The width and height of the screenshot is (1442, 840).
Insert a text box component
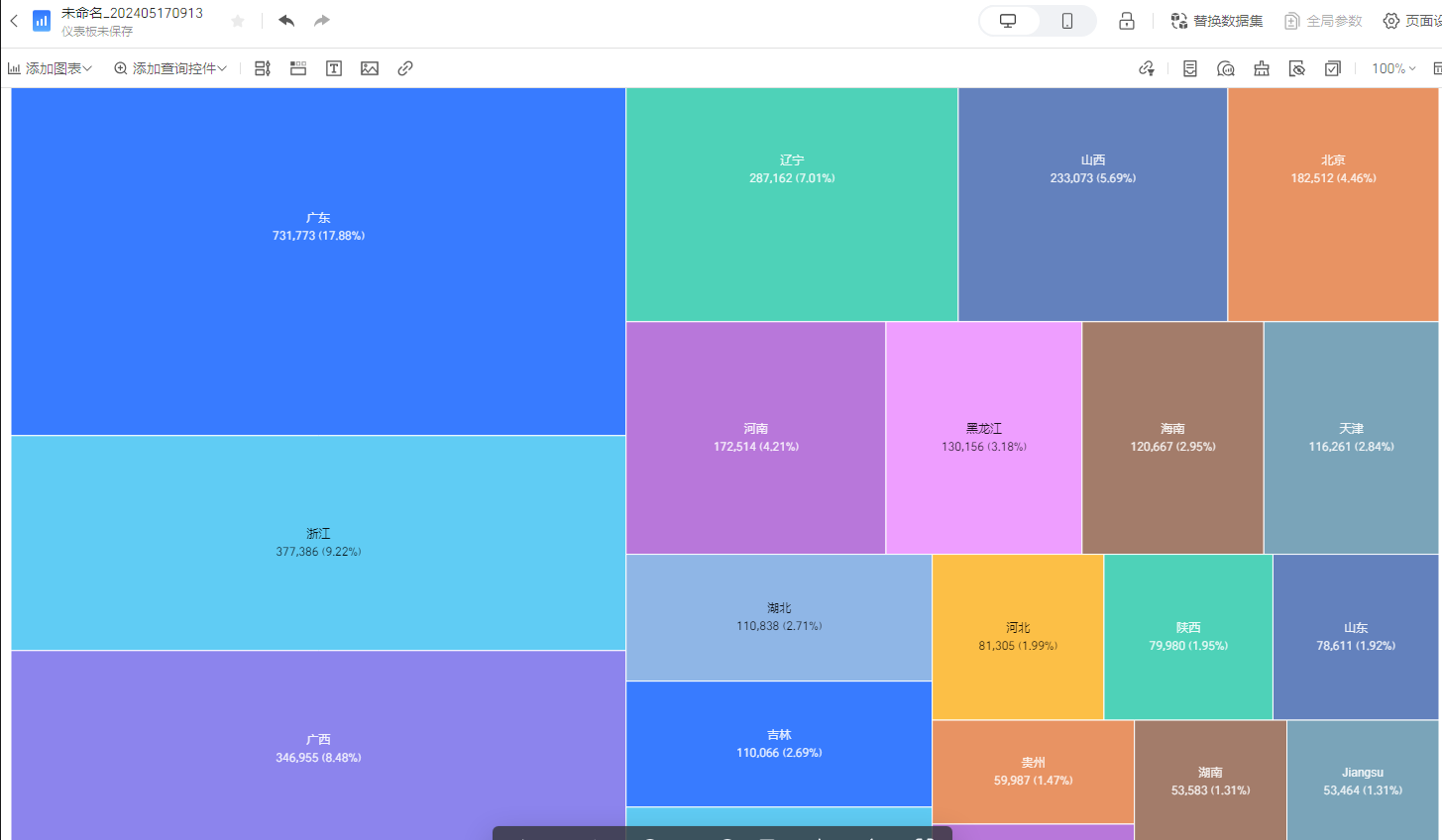tap(334, 68)
